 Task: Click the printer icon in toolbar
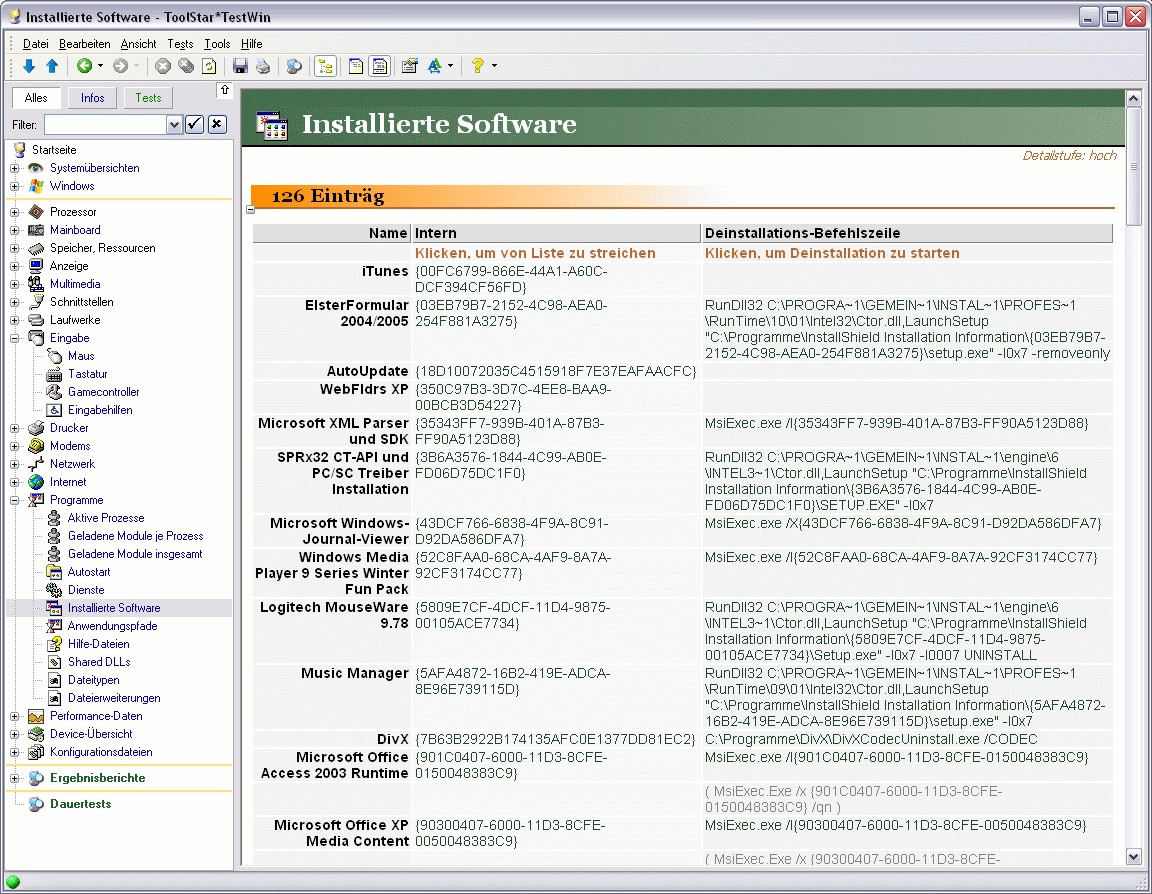262,67
